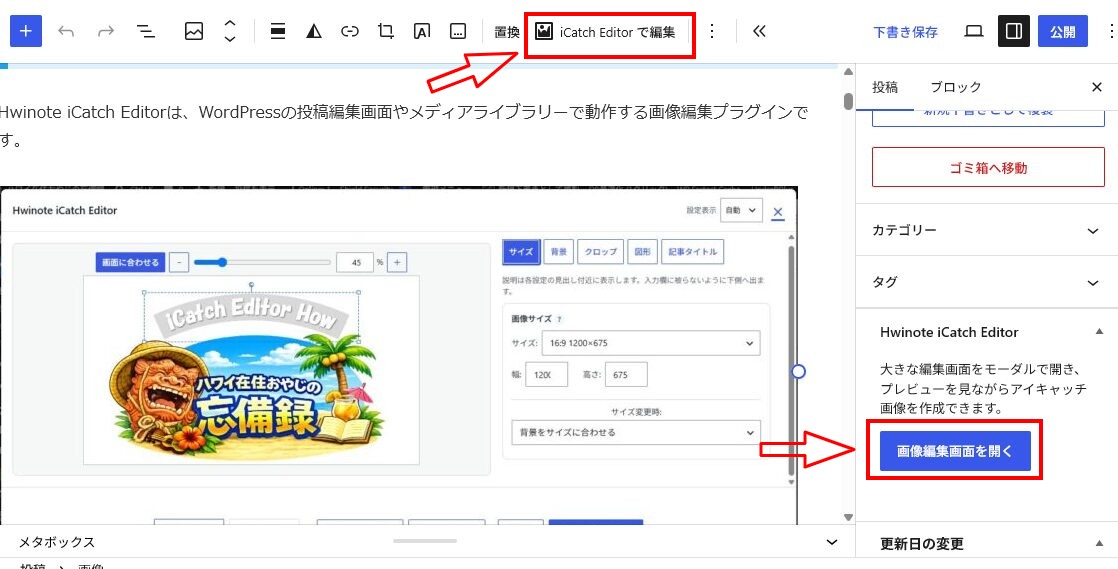
Task: Expand the タグ panel
Action: (987, 282)
